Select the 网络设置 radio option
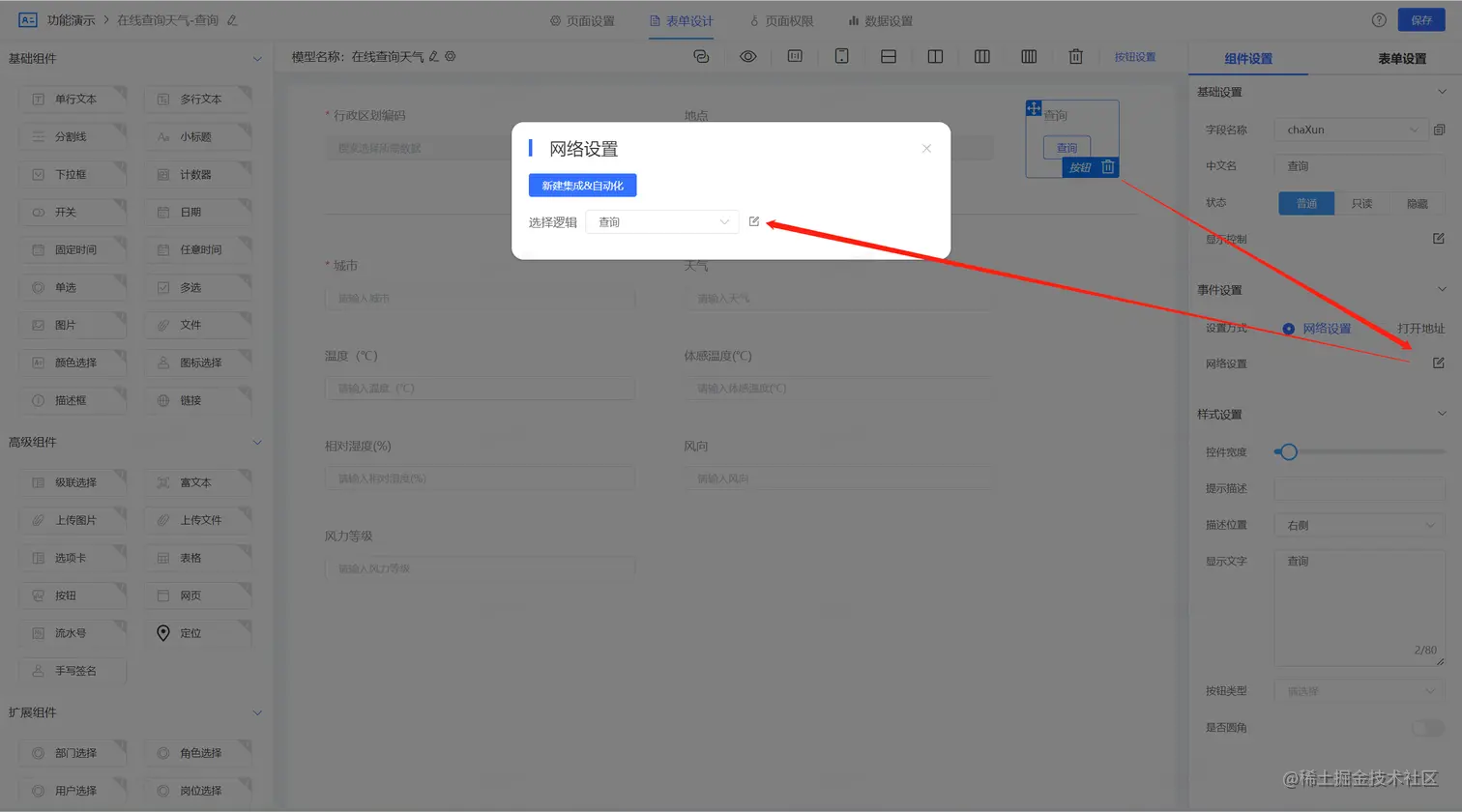 coord(1316,329)
